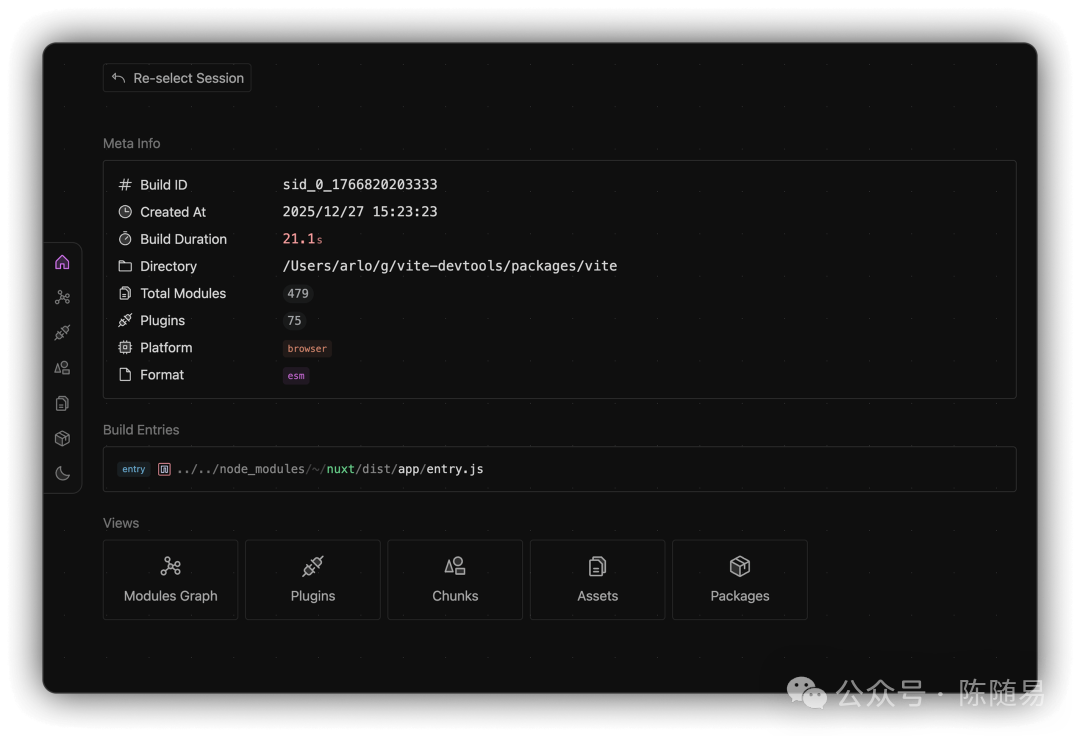This screenshot has width=1080, height=736.
Task: Open the Chunks view card
Action: click(x=455, y=580)
